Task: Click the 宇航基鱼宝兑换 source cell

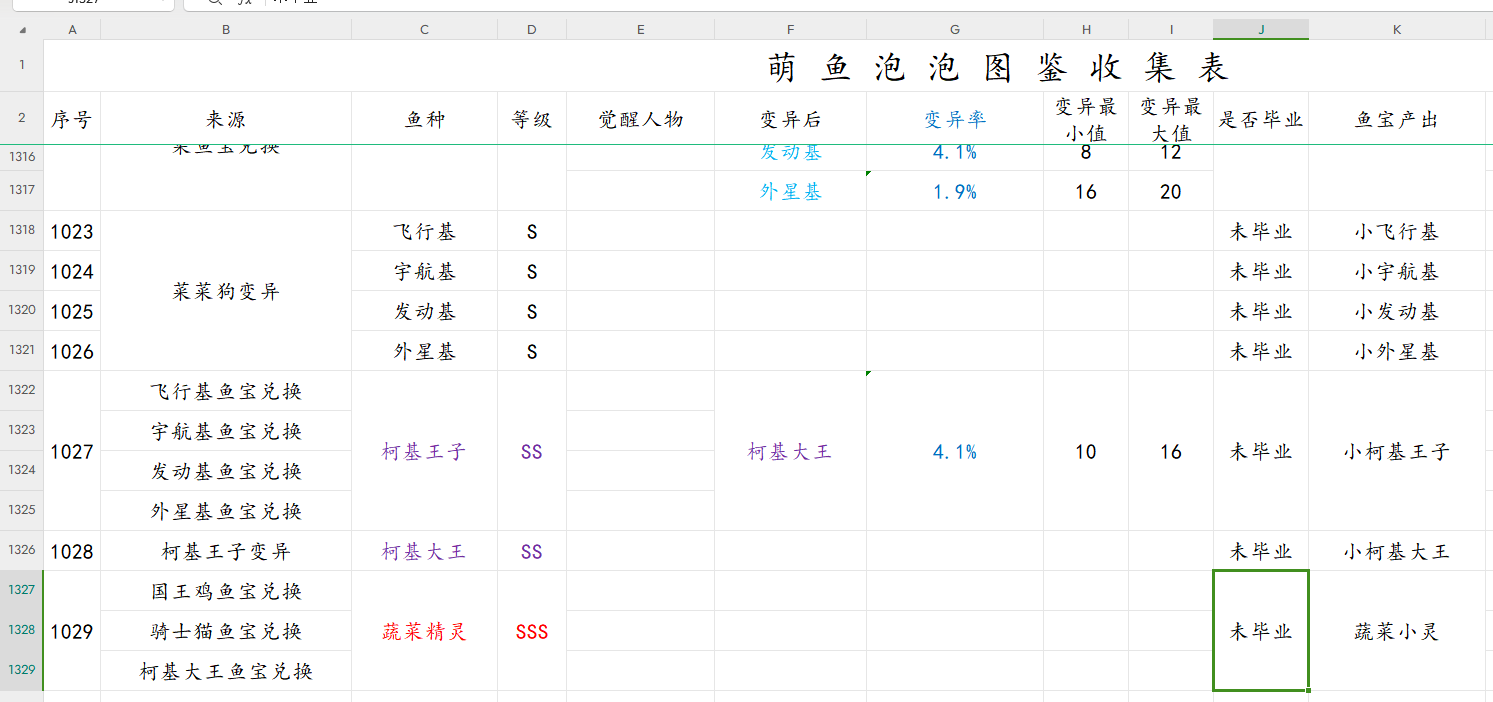Action: pyautogui.click(x=226, y=431)
